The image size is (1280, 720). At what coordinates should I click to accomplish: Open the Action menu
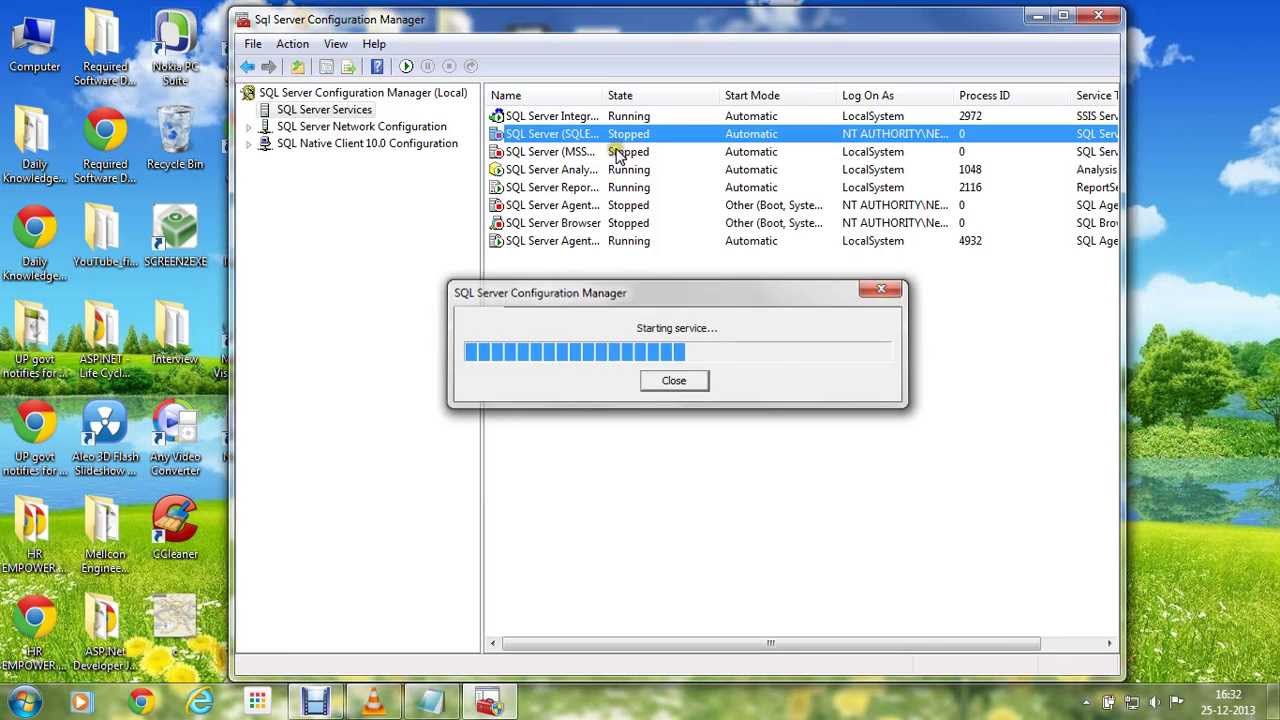click(292, 44)
